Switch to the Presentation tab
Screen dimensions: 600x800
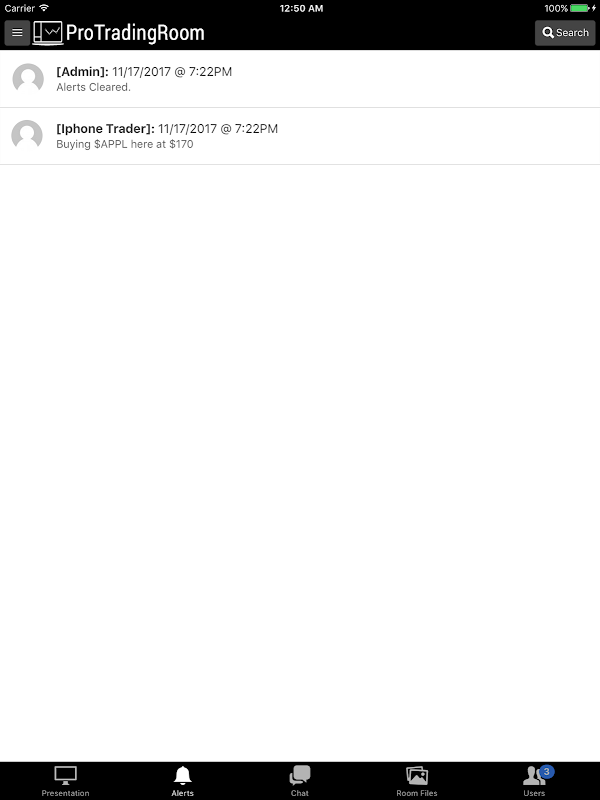[65, 781]
